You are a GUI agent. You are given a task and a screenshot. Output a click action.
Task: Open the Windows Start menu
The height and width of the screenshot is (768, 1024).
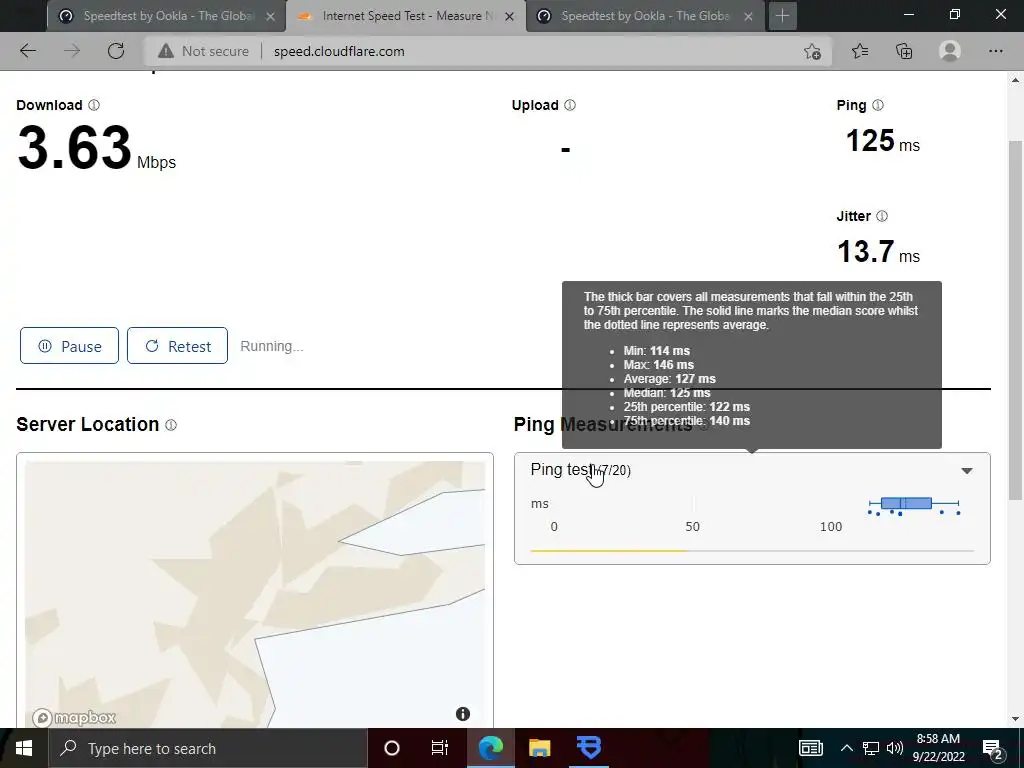[24, 748]
